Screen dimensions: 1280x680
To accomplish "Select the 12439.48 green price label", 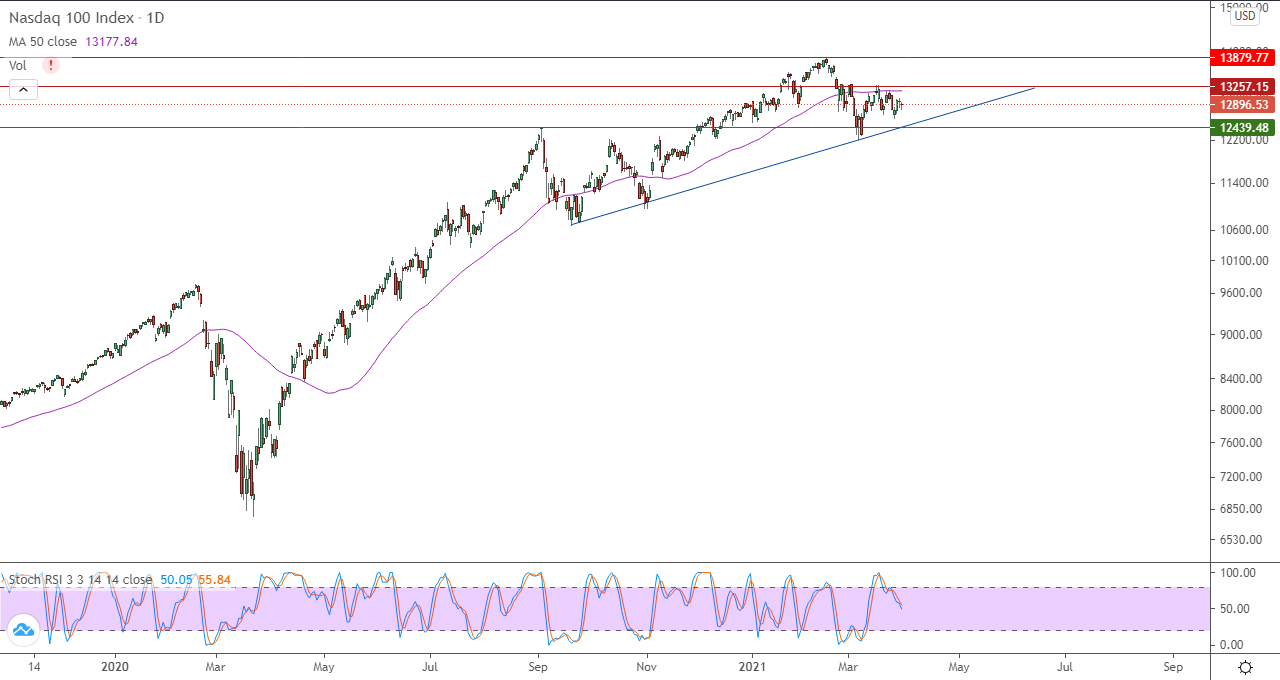I will click(x=1244, y=127).
